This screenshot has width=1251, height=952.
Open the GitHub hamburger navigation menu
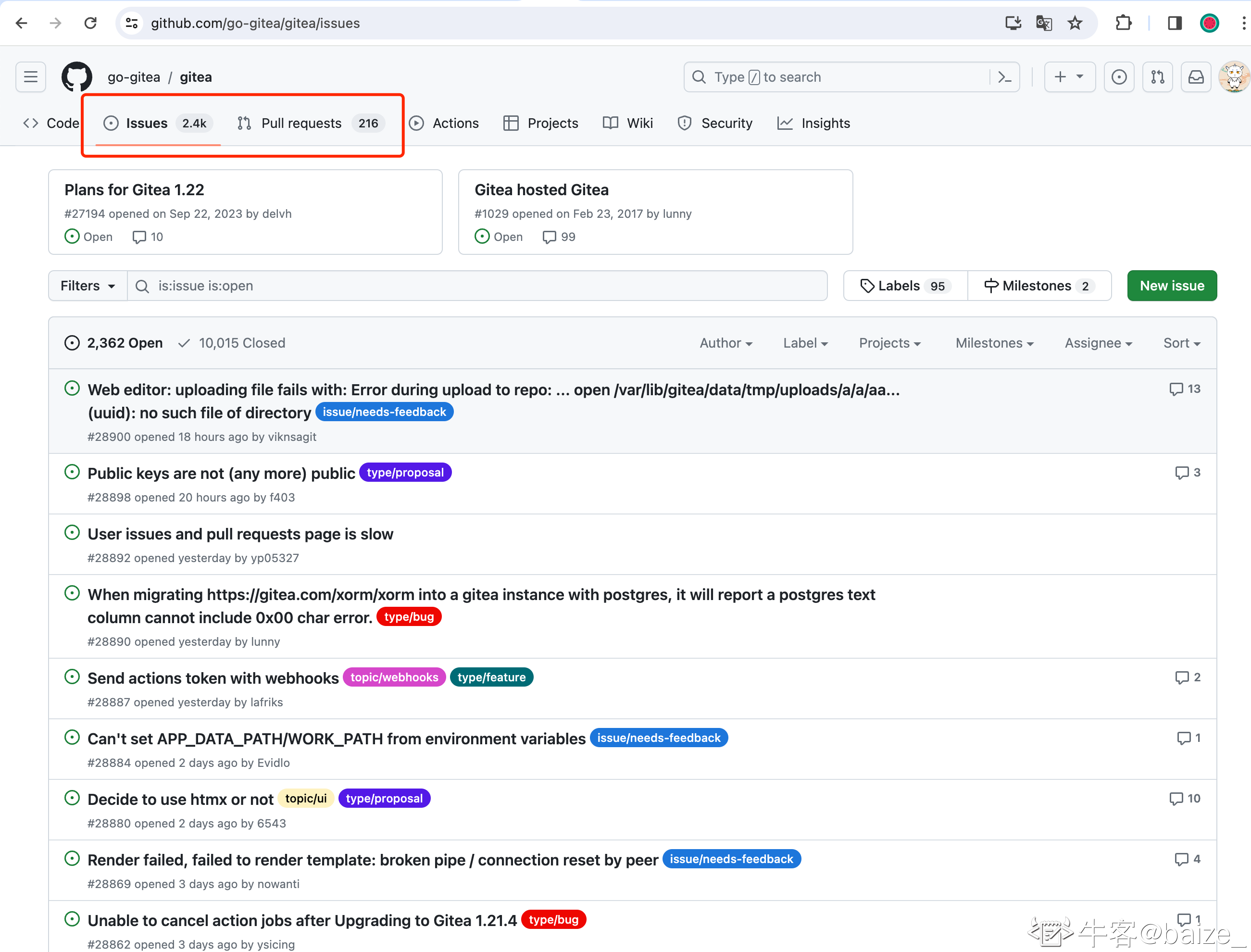pyautogui.click(x=31, y=77)
